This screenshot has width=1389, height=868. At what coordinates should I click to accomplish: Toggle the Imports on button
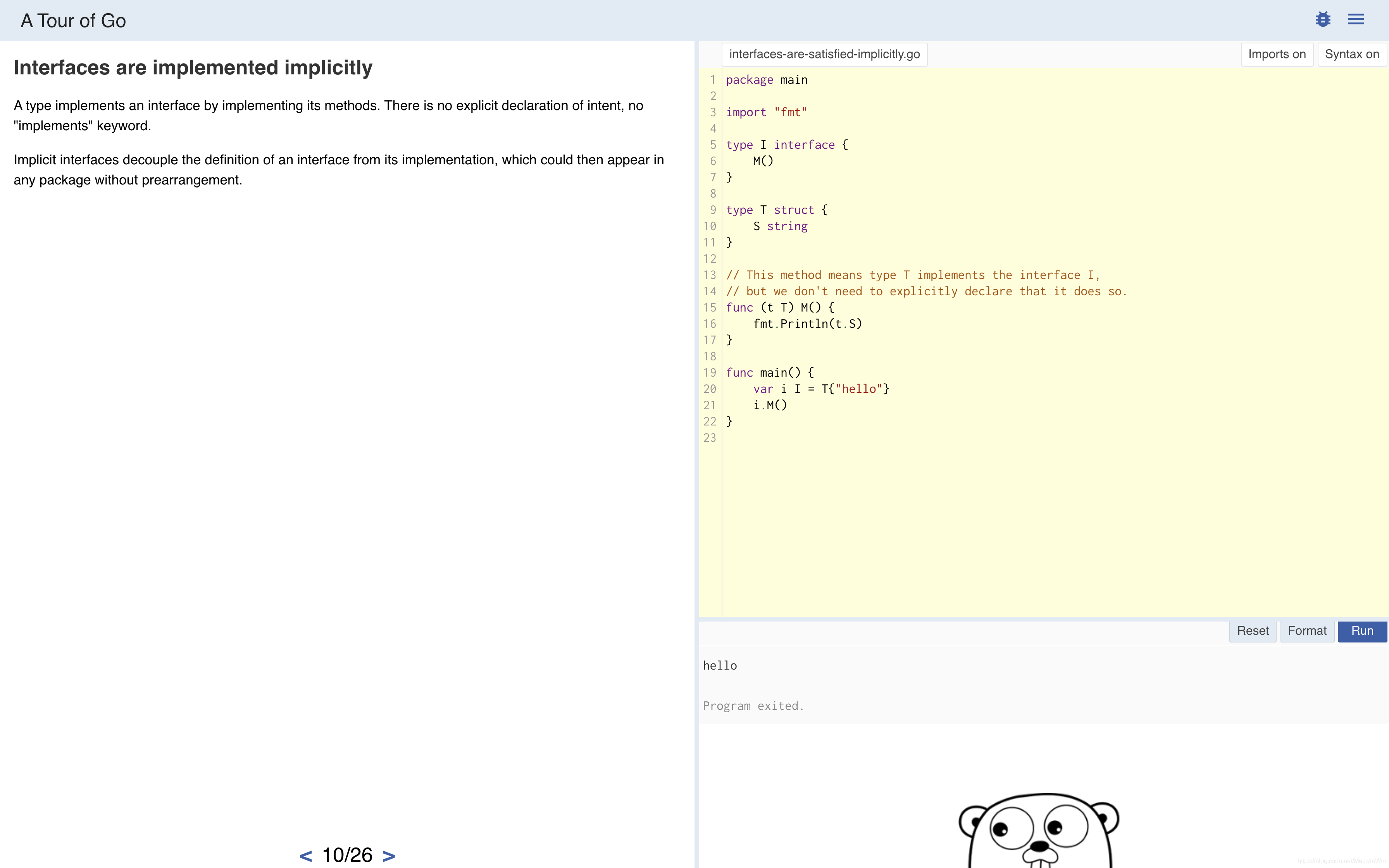click(x=1277, y=55)
